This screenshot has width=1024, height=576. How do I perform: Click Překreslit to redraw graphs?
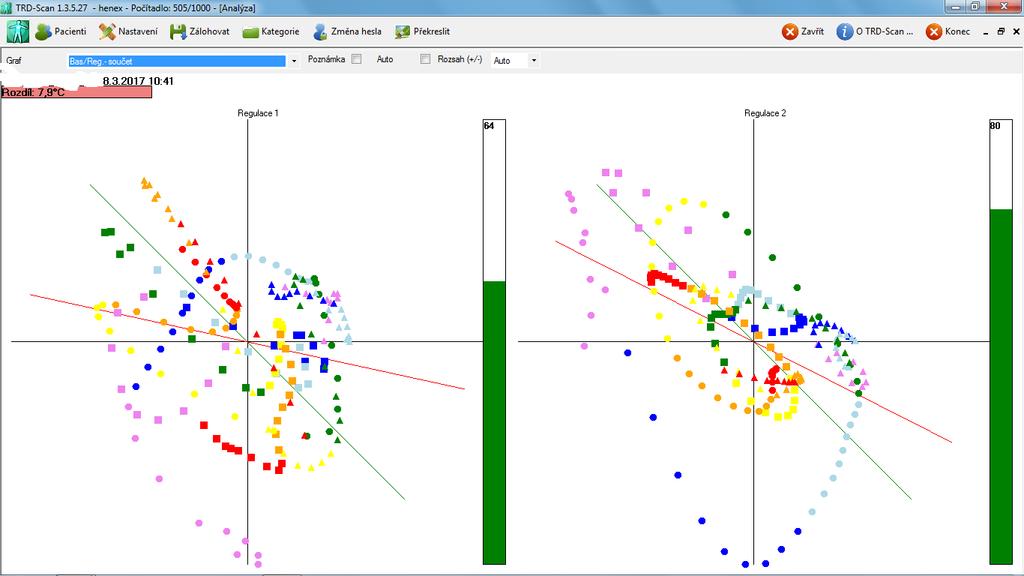pyautogui.click(x=422, y=31)
